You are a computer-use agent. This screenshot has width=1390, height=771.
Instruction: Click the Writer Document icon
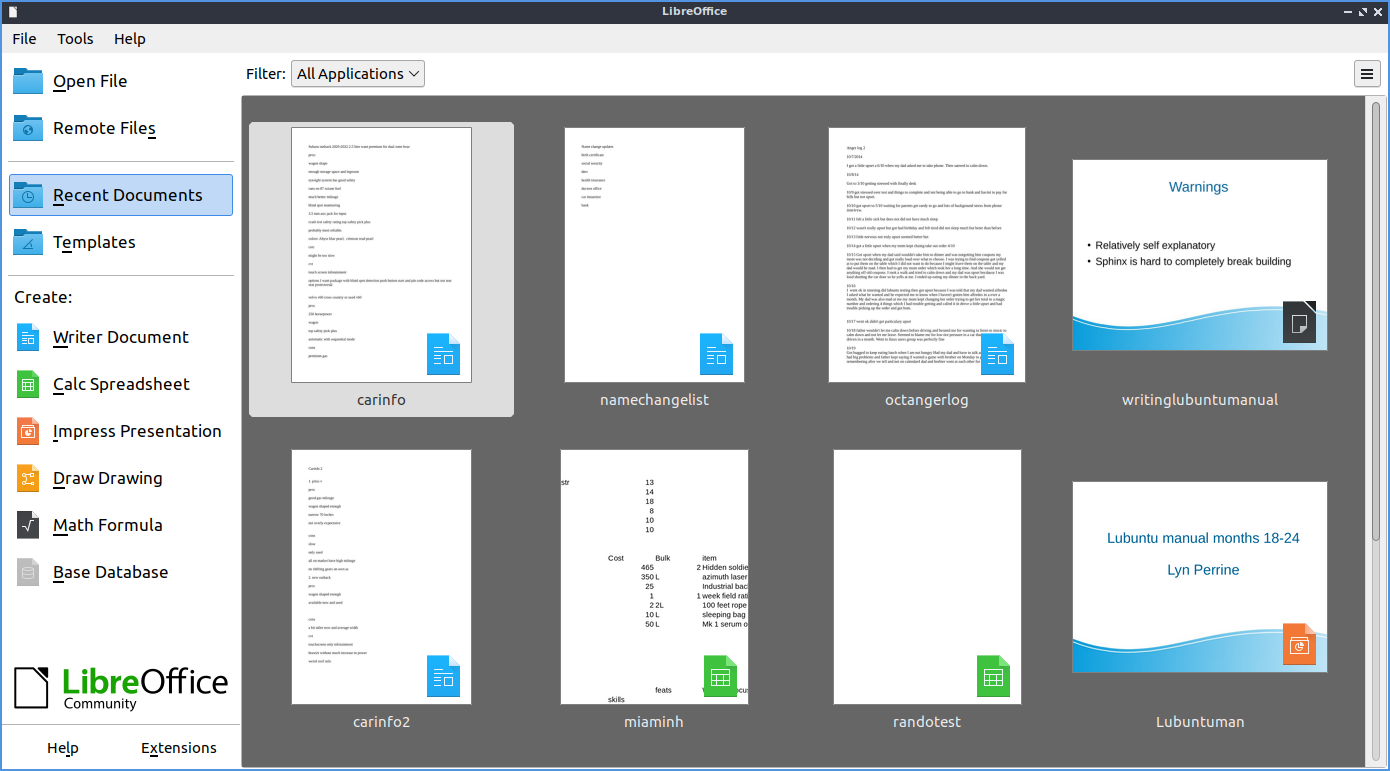28,337
